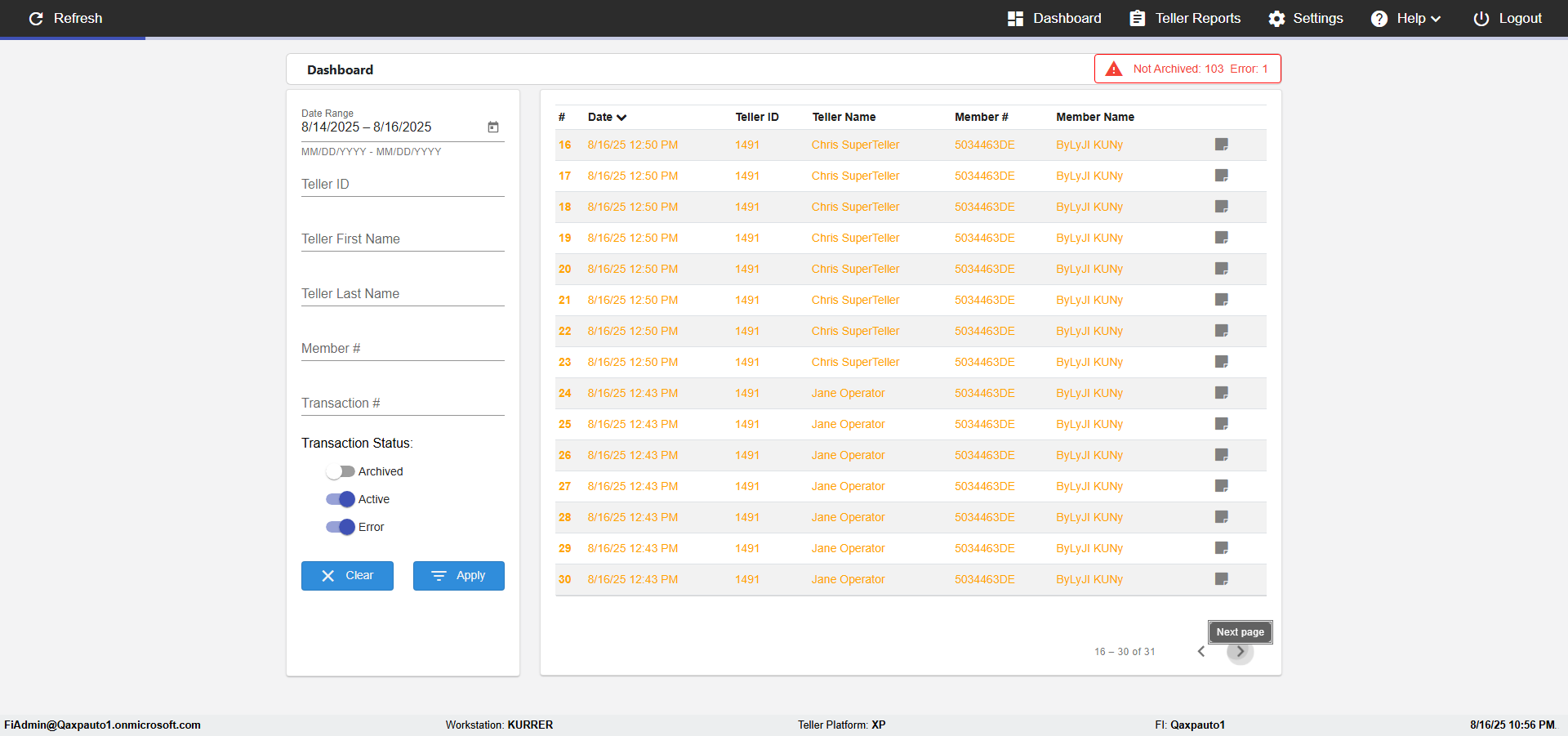Image resolution: width=1568 pixels, height=736 pixels.
Task: Open note icon for transaction row 20
Action: [x=1222, y=269]
